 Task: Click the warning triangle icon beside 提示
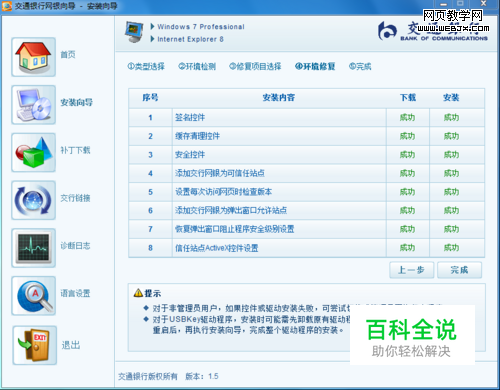(x=138, y=293)
